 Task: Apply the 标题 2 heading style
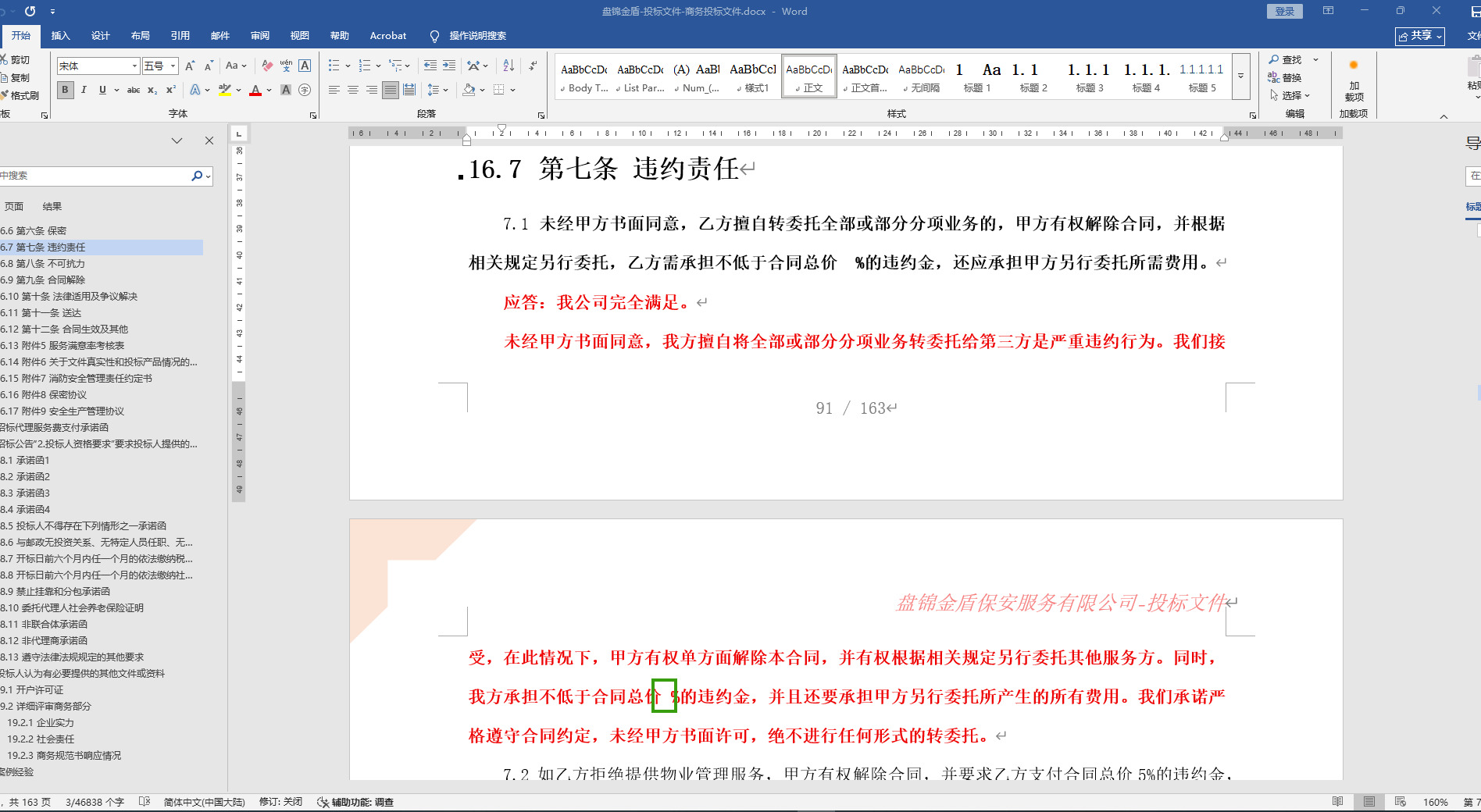click(1033, 77)
